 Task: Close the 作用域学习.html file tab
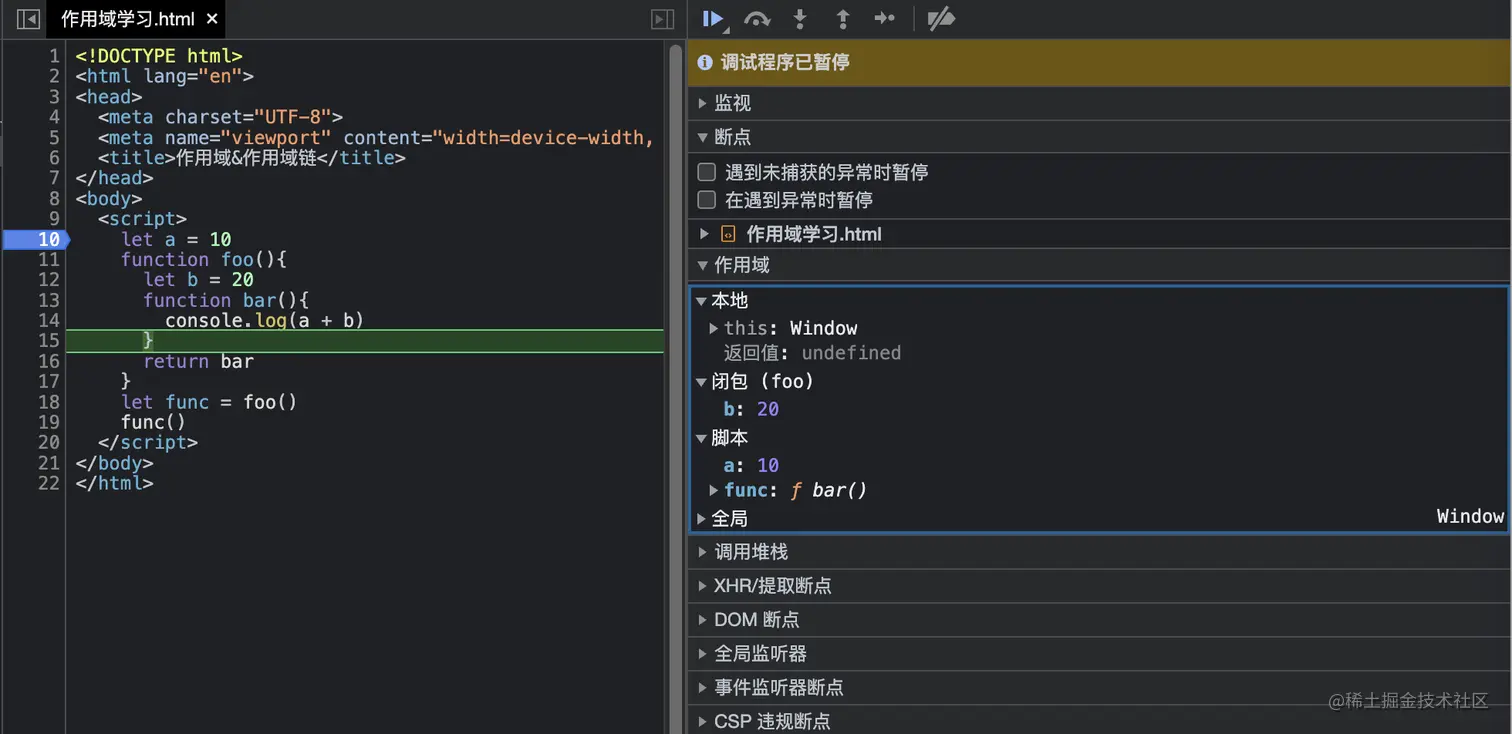point(212,19)
